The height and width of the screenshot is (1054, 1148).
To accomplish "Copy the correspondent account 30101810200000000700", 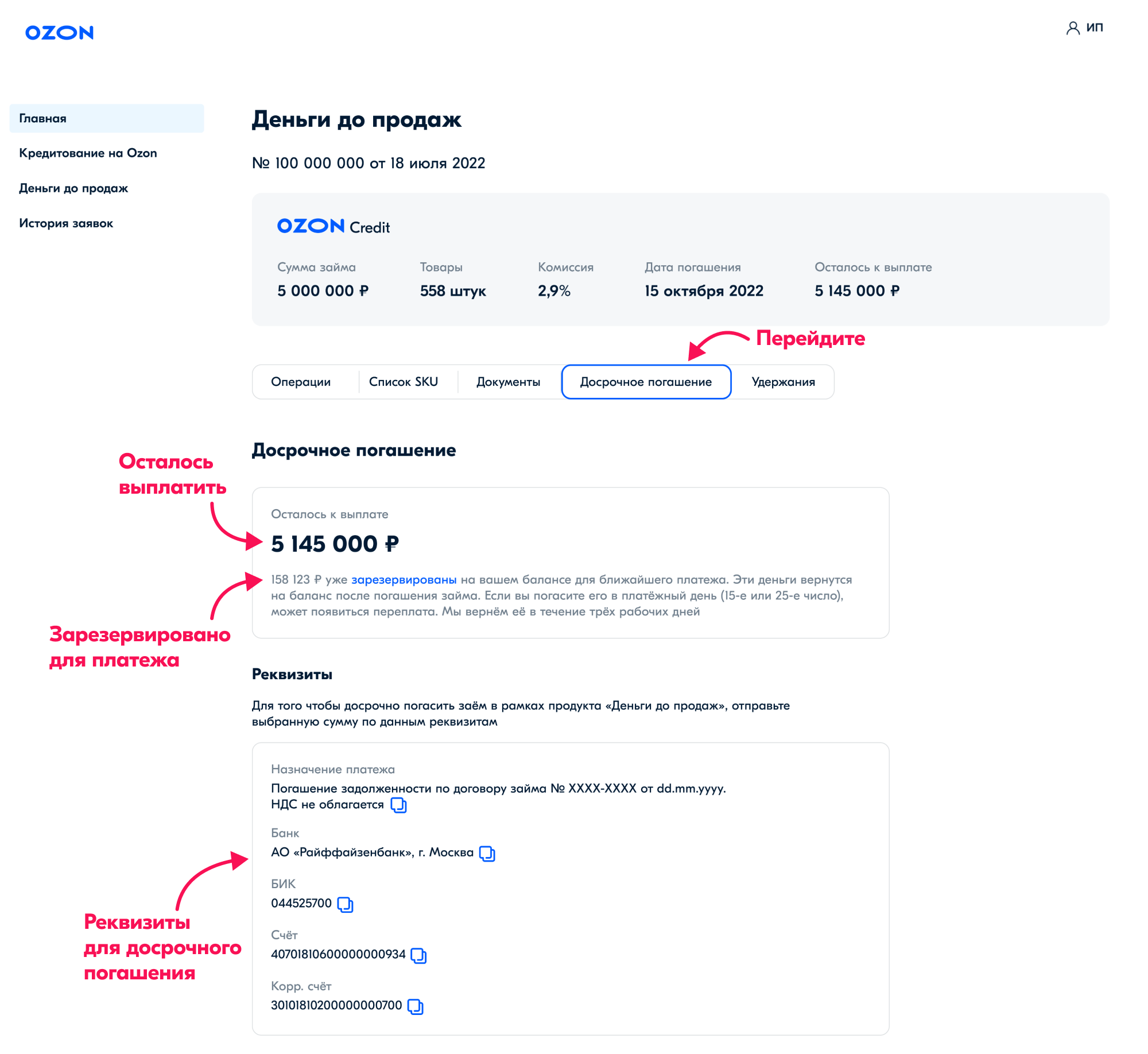I will coord(414,1006).
